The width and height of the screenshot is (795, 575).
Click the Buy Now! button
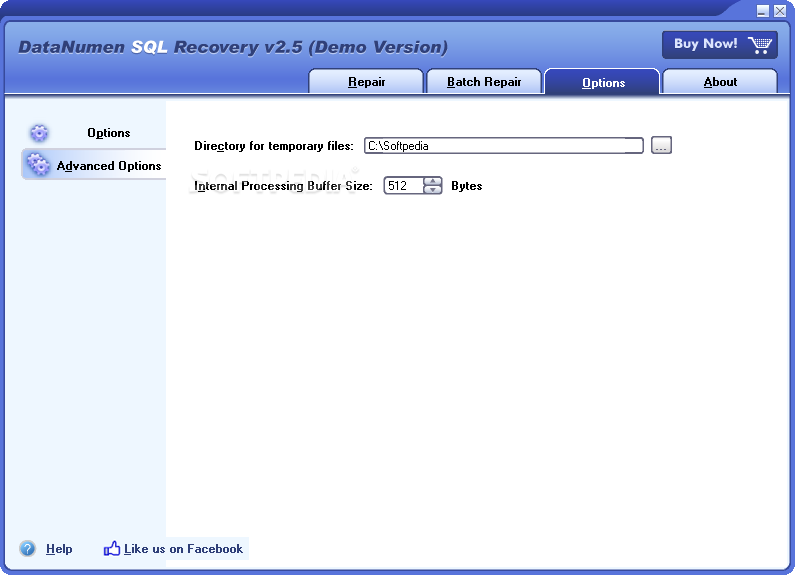pos(719,45)
